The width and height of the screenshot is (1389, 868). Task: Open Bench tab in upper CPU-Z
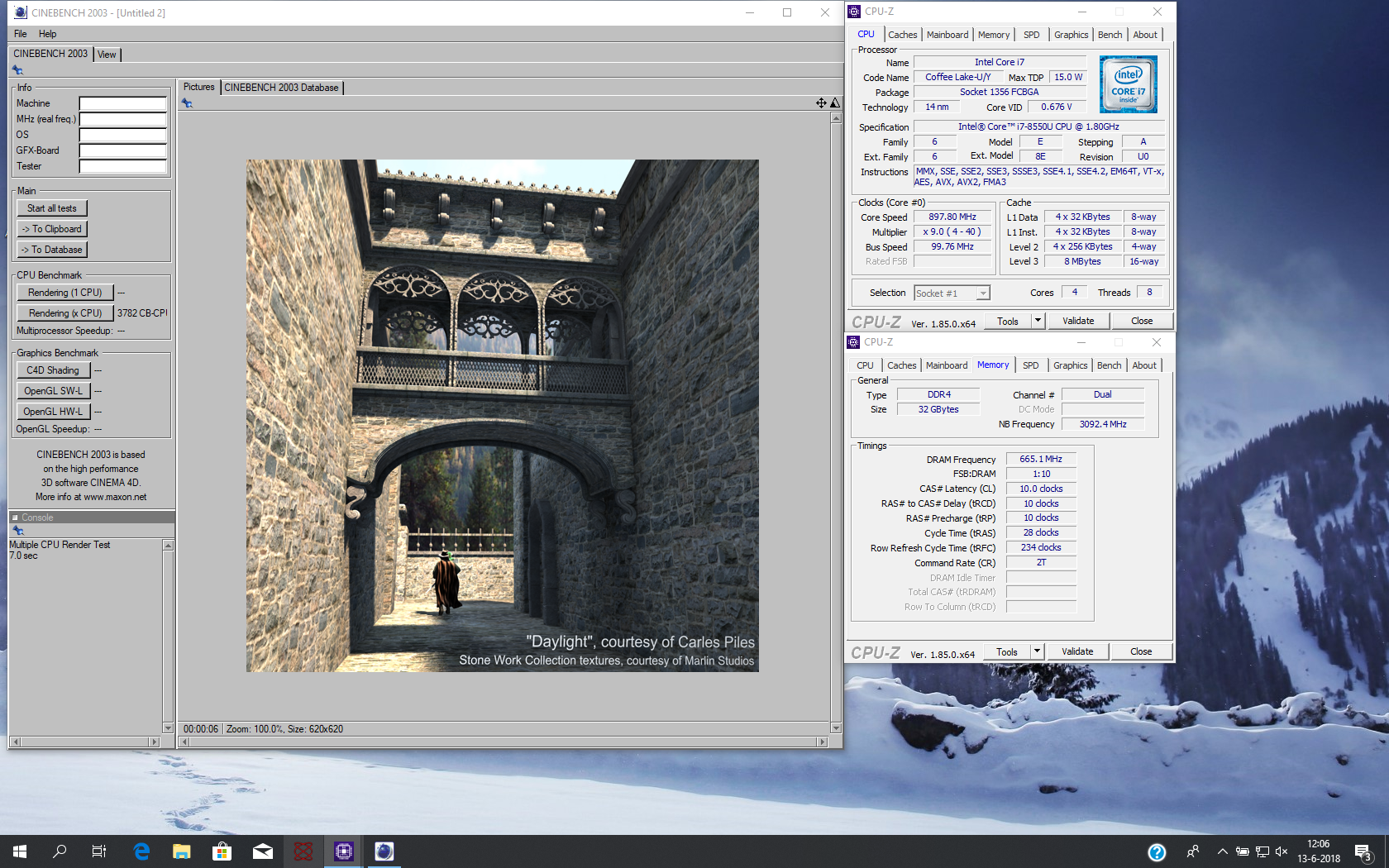[1110, 35]
